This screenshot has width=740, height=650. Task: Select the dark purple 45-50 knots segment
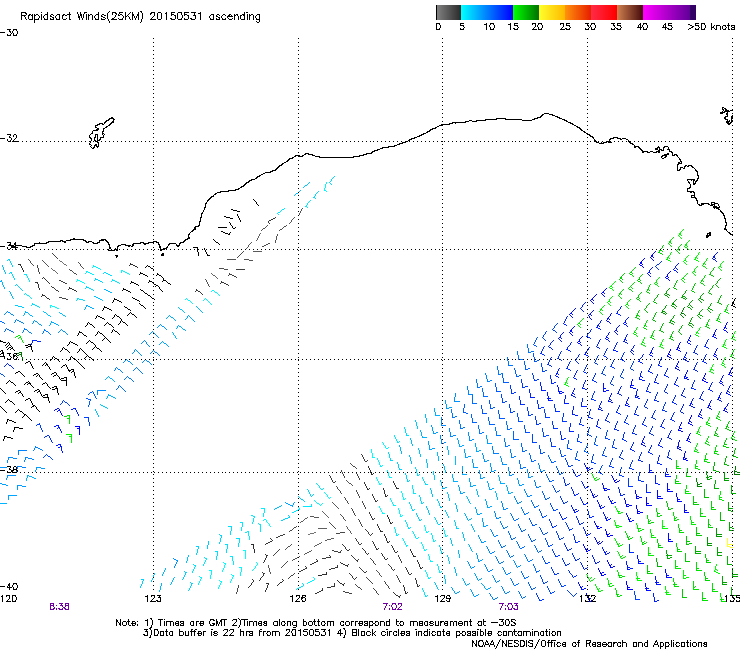[682, 12]
